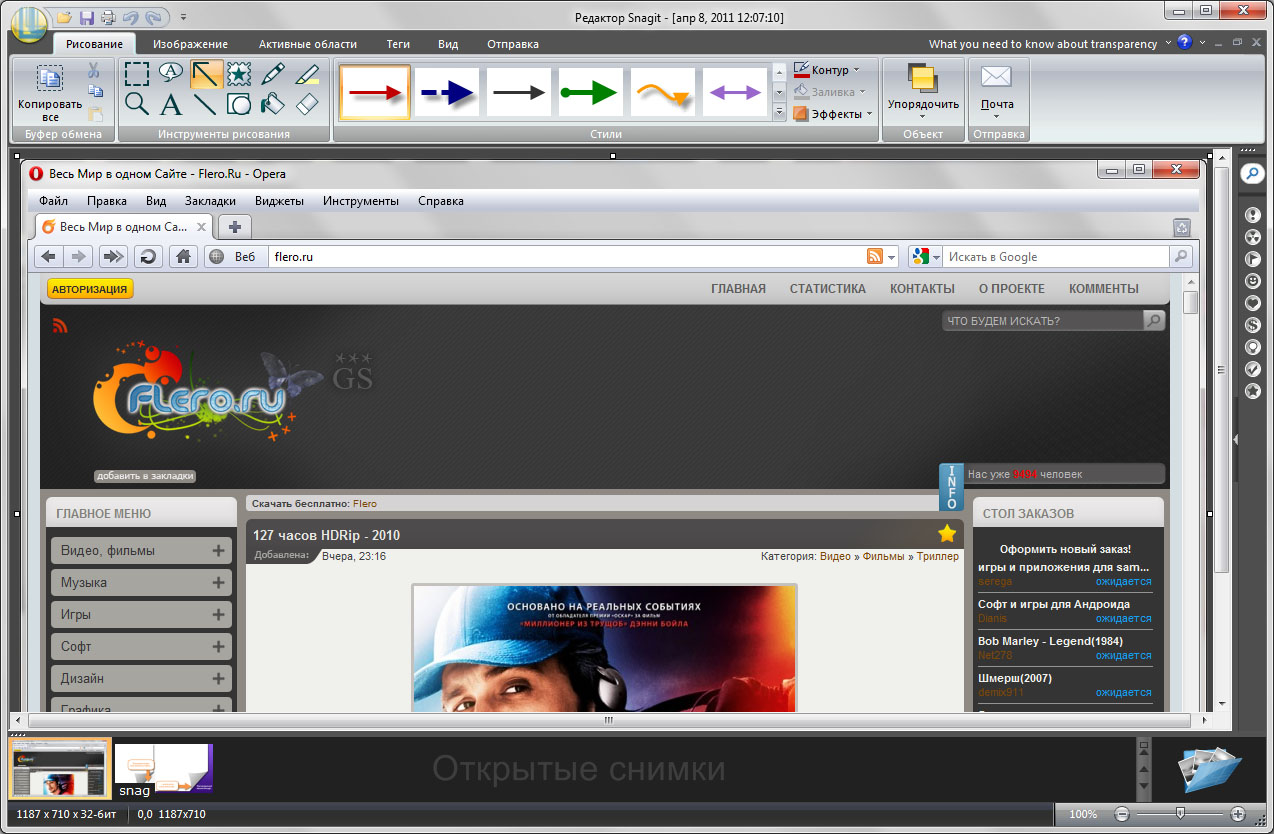Toggle the dollar sign flag
1274x834 pixels.
1252,325
